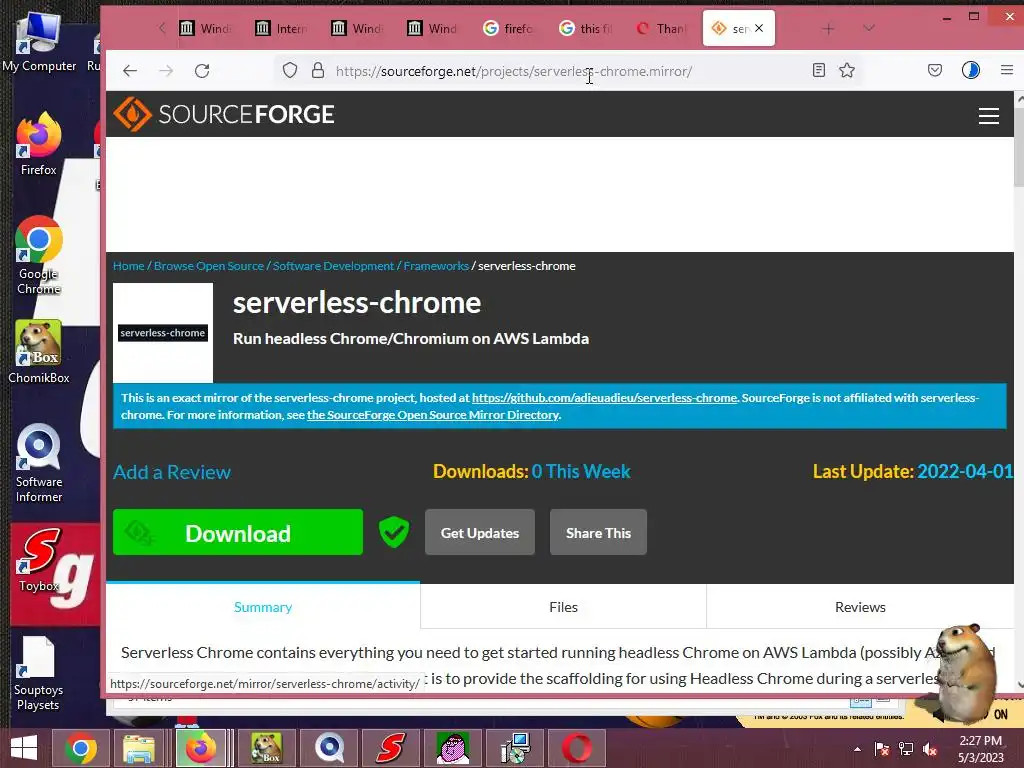Select the Summary tab

(x=263, y=607)
